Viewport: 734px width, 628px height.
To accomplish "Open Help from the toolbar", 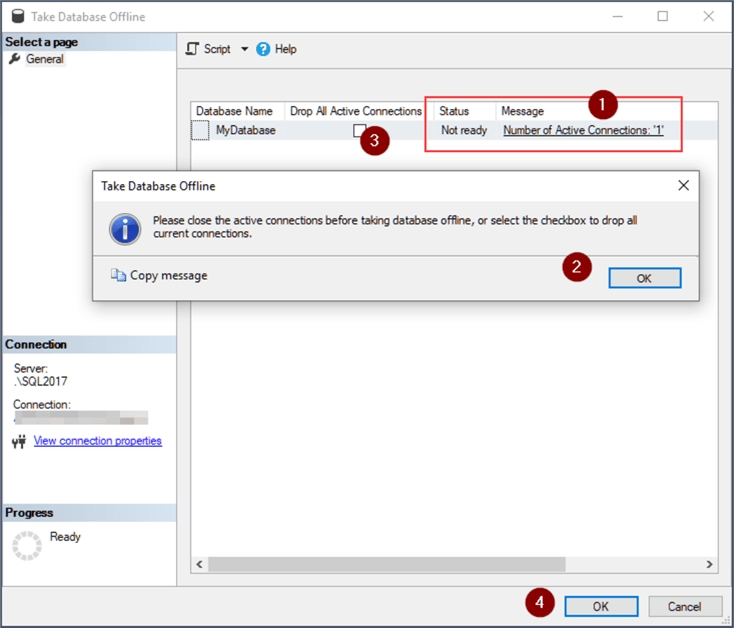I will pos(276,49).
